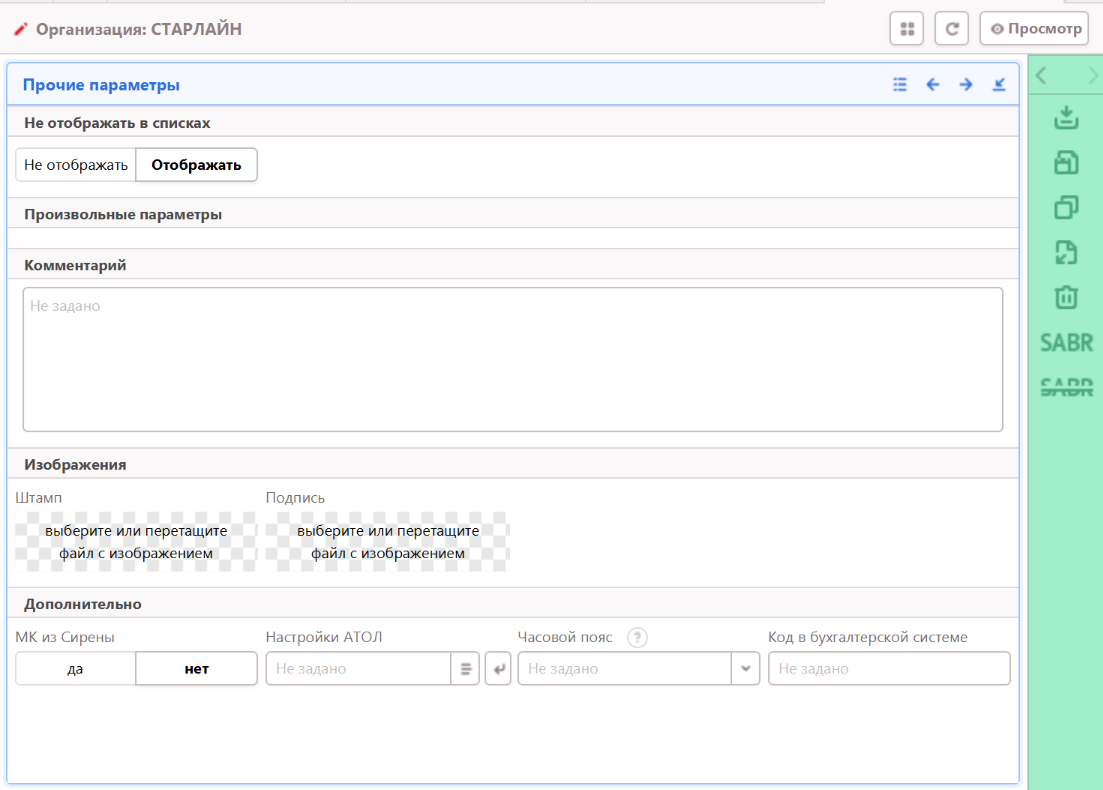Click the Просмотр button

pos(1034,29)
